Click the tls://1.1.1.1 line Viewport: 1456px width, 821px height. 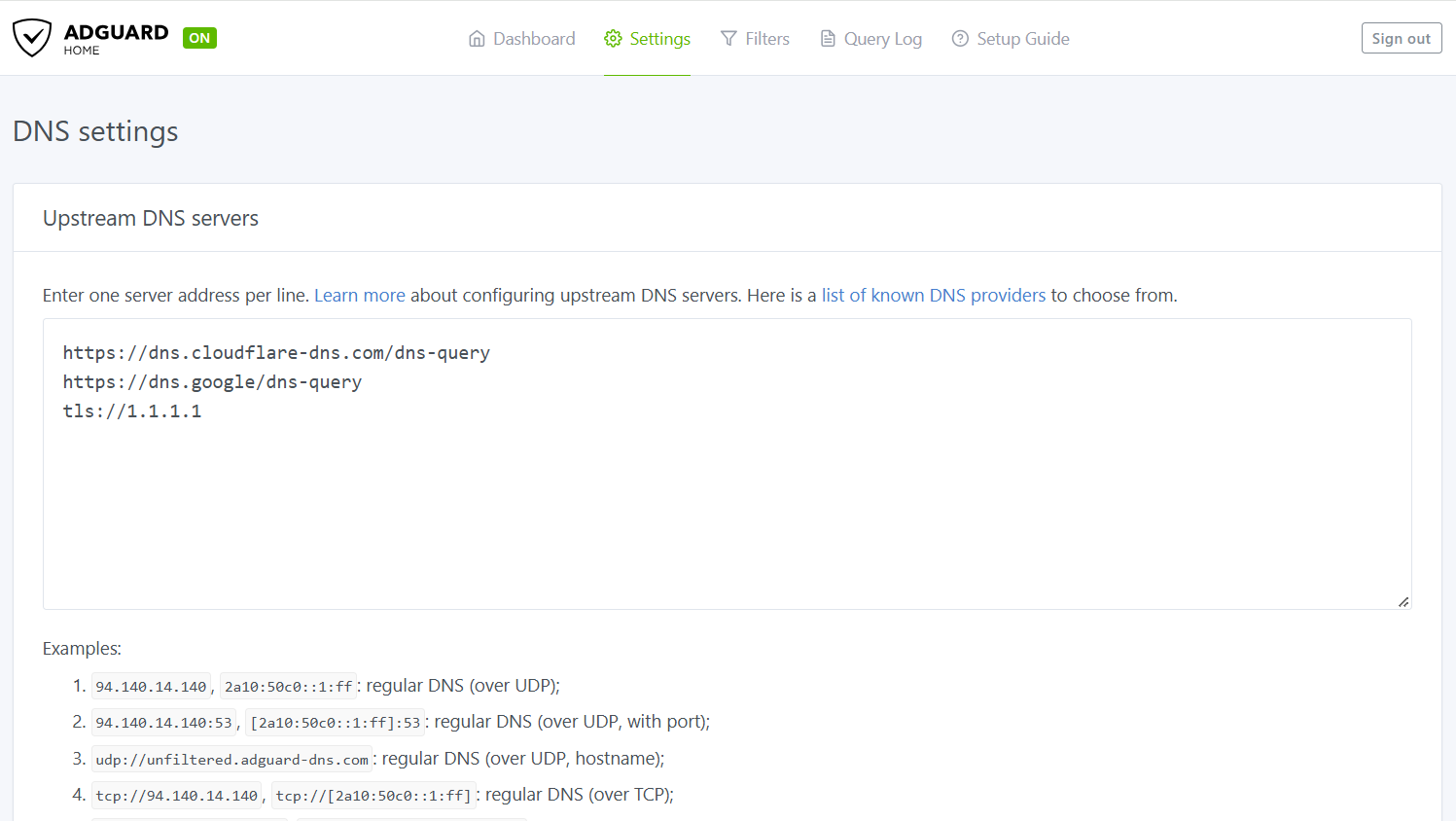click(132, 411)
